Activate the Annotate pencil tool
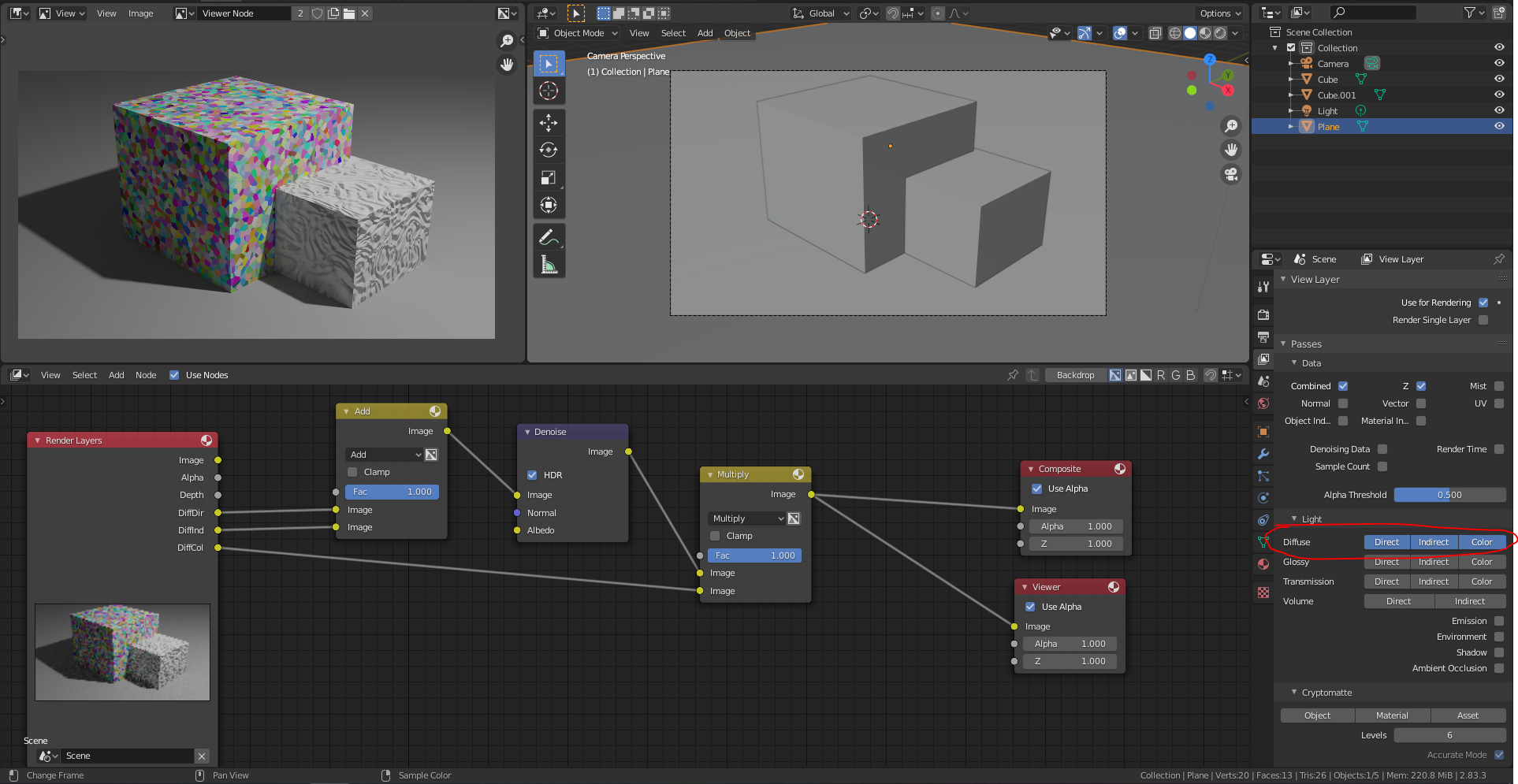This screenshot has width=1518, height=784. pos(549,237)
